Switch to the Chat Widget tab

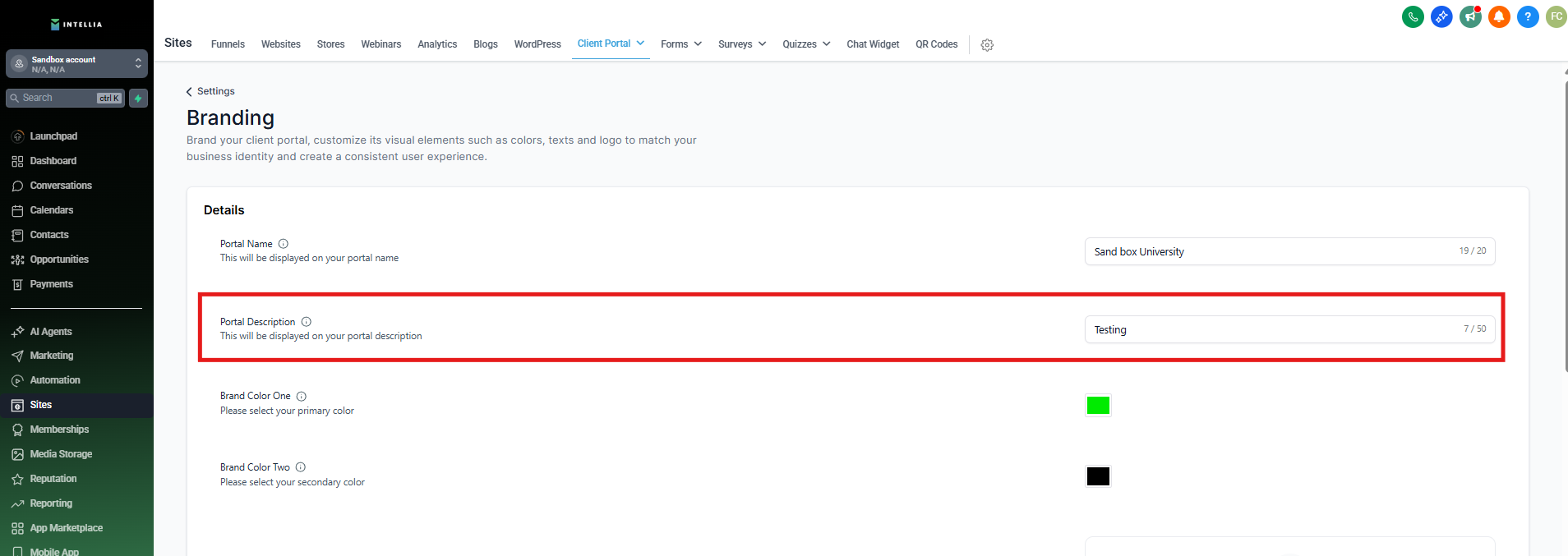pos(873,44)
